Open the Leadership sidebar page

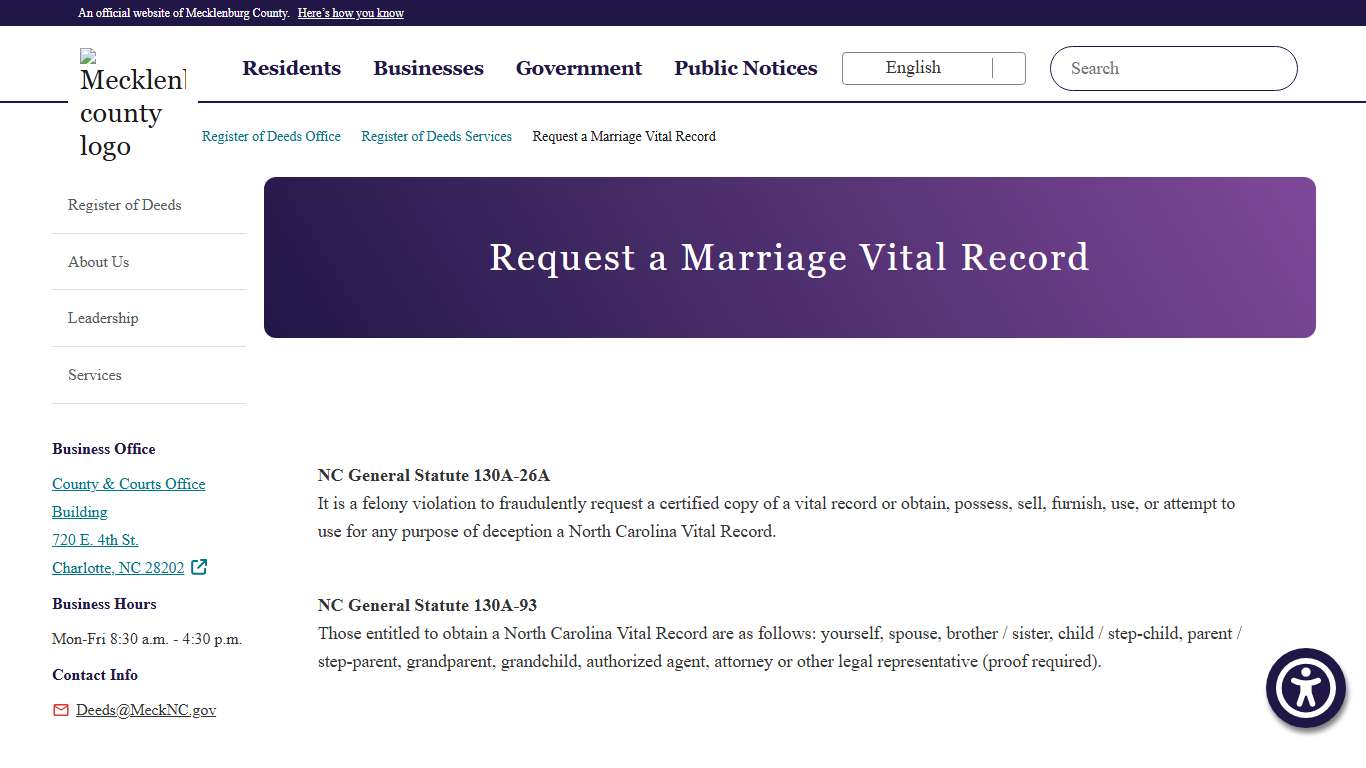103,318
